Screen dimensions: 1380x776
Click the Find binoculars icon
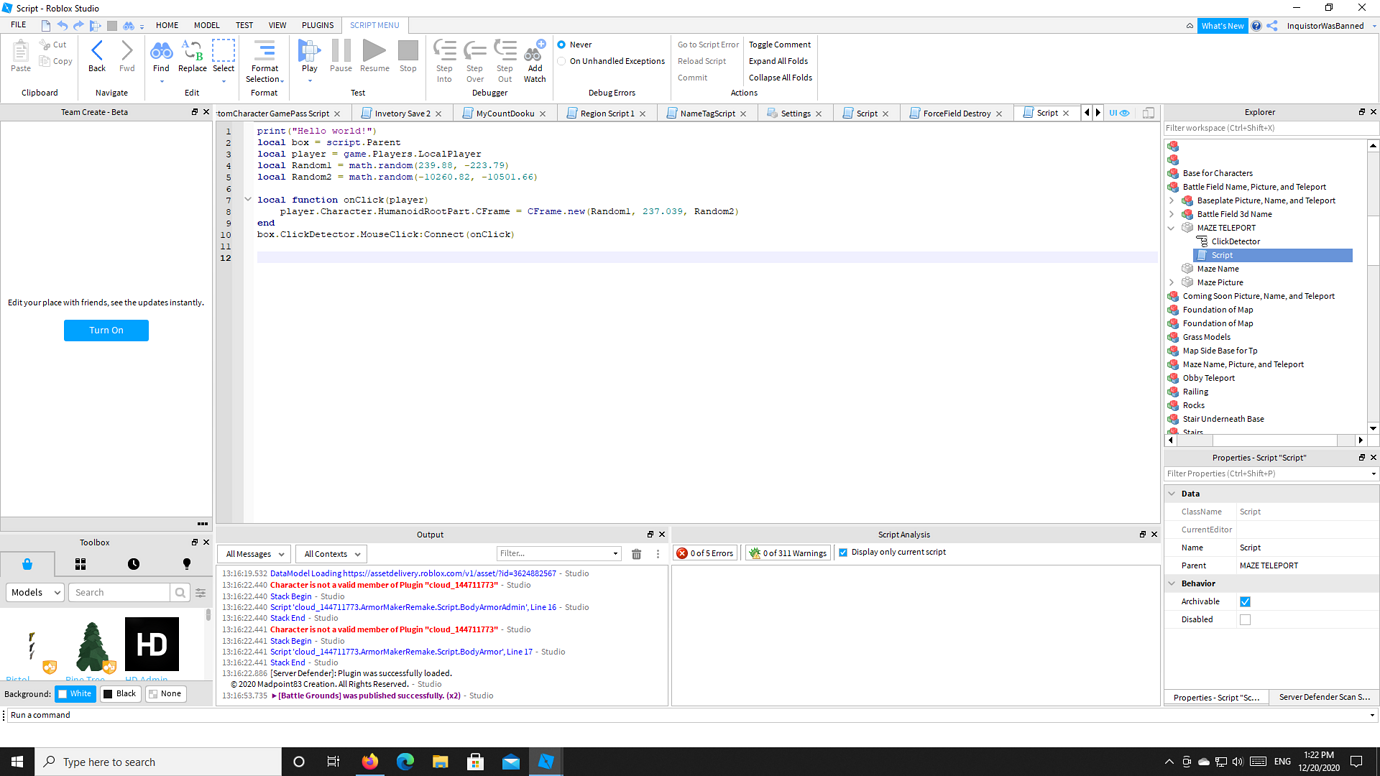(x=161, y=51)
